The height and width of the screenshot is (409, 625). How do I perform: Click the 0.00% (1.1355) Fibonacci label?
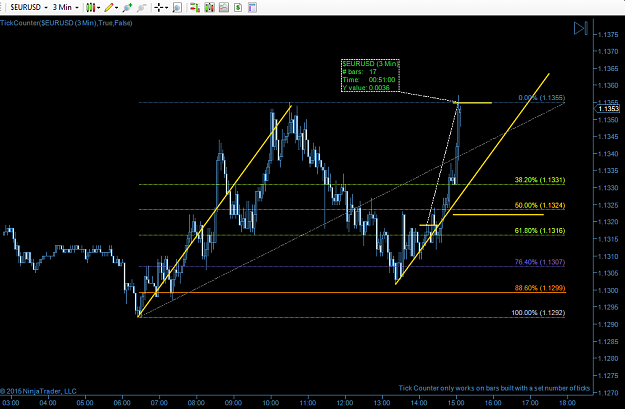point(542,98)
